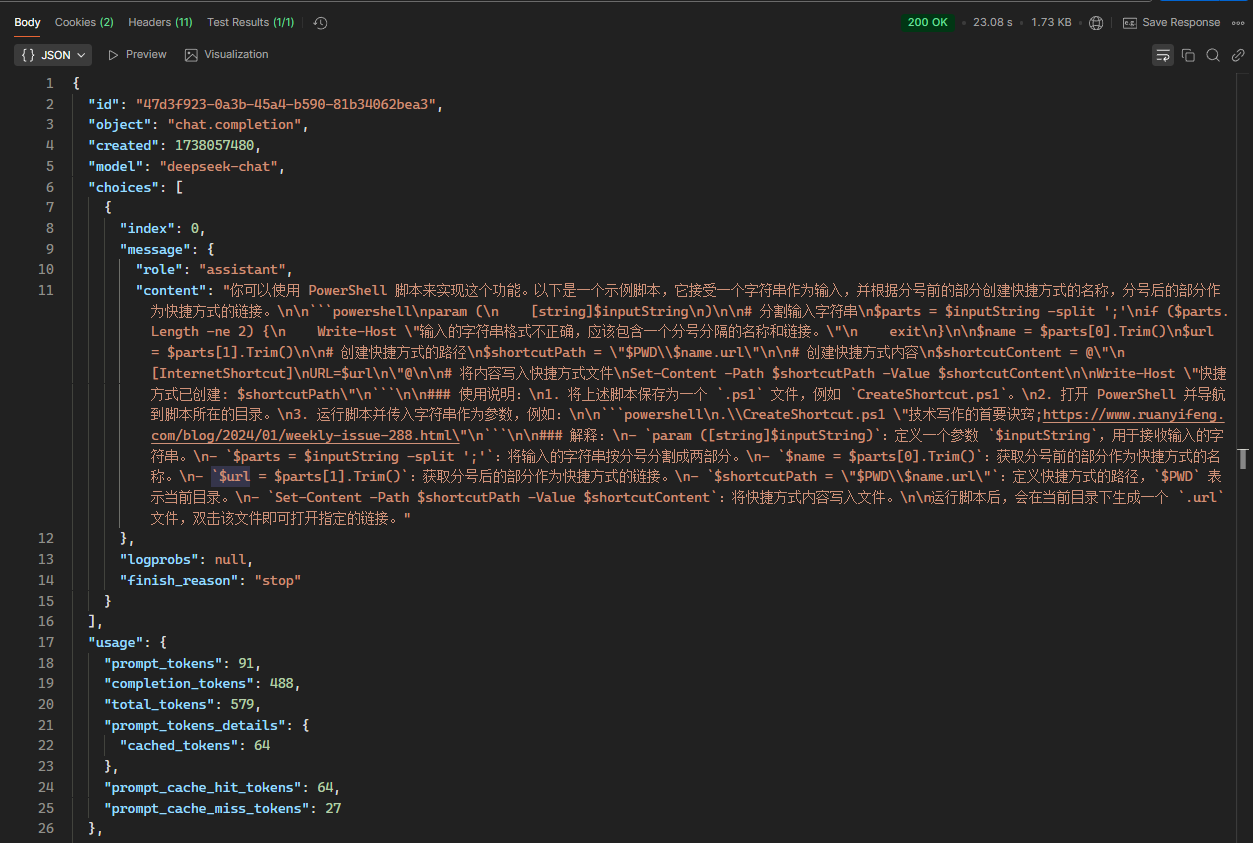Open the JSON format dropdown
This screenshot has height=843, width=1253.
53,55
